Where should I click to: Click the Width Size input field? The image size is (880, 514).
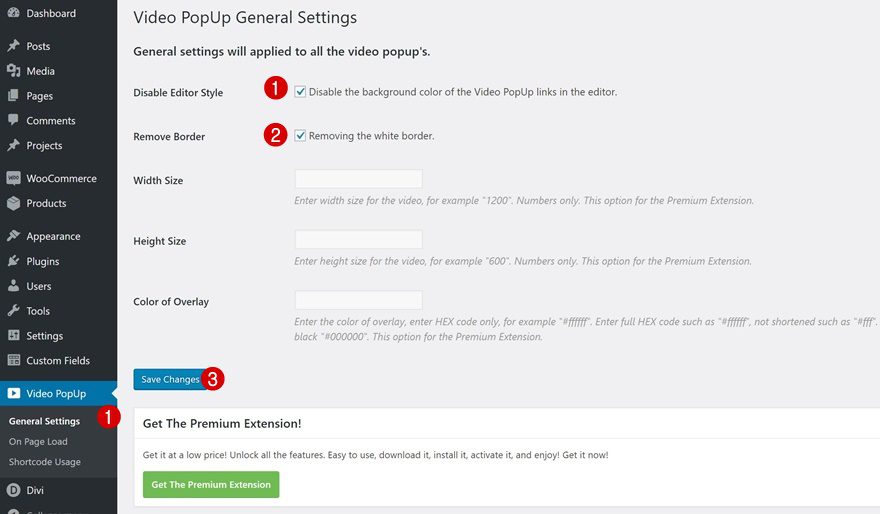(x=359, y=179)
